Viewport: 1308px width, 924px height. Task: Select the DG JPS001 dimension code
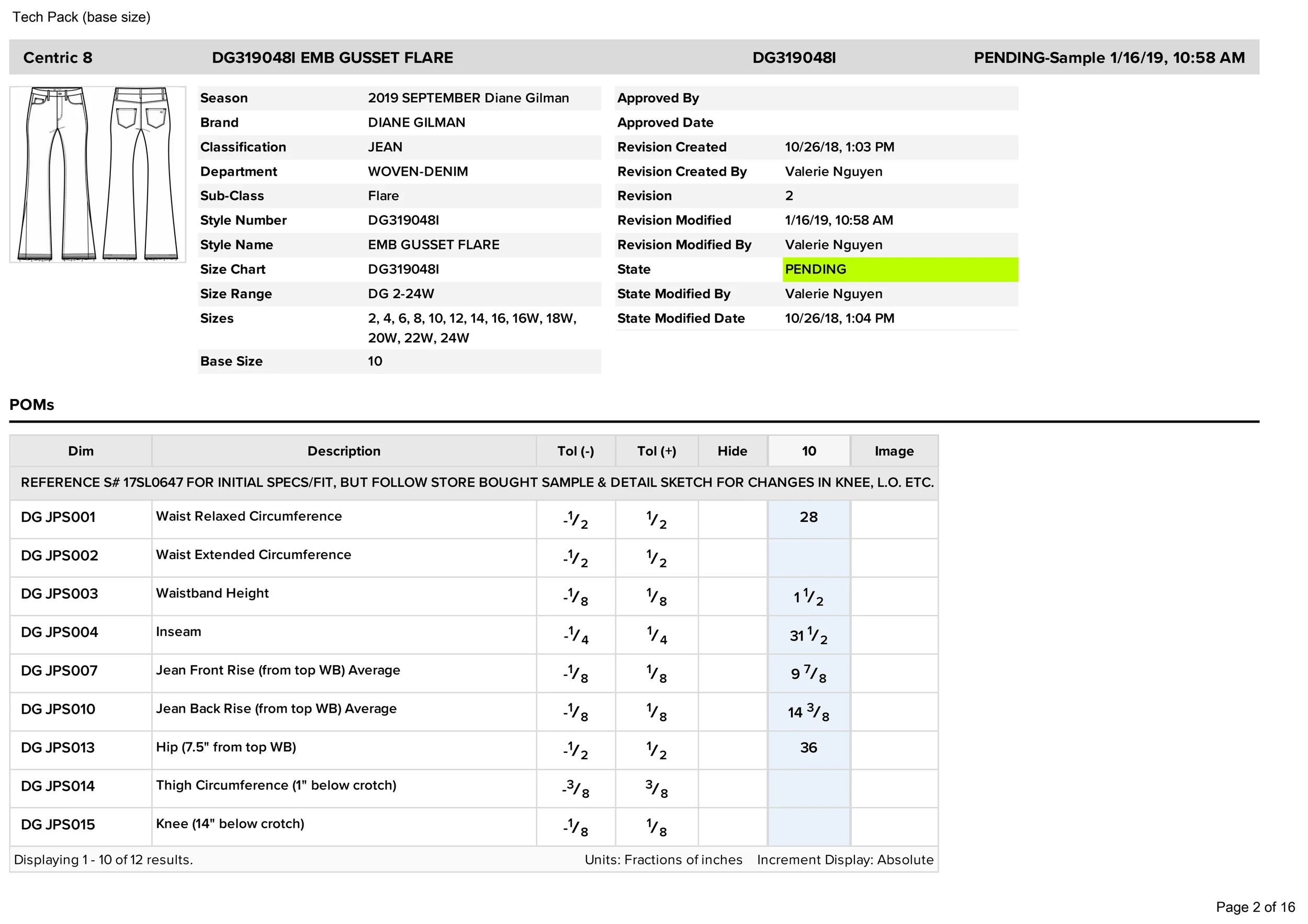pos(58,517)
